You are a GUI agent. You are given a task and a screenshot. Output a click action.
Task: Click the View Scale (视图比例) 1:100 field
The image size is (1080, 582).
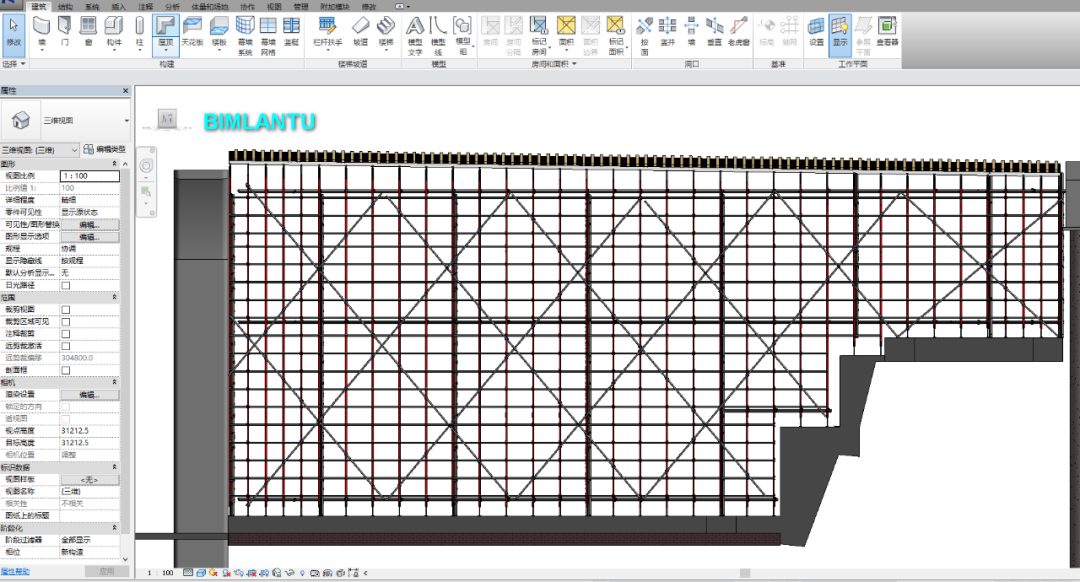(x=90, y=176)
